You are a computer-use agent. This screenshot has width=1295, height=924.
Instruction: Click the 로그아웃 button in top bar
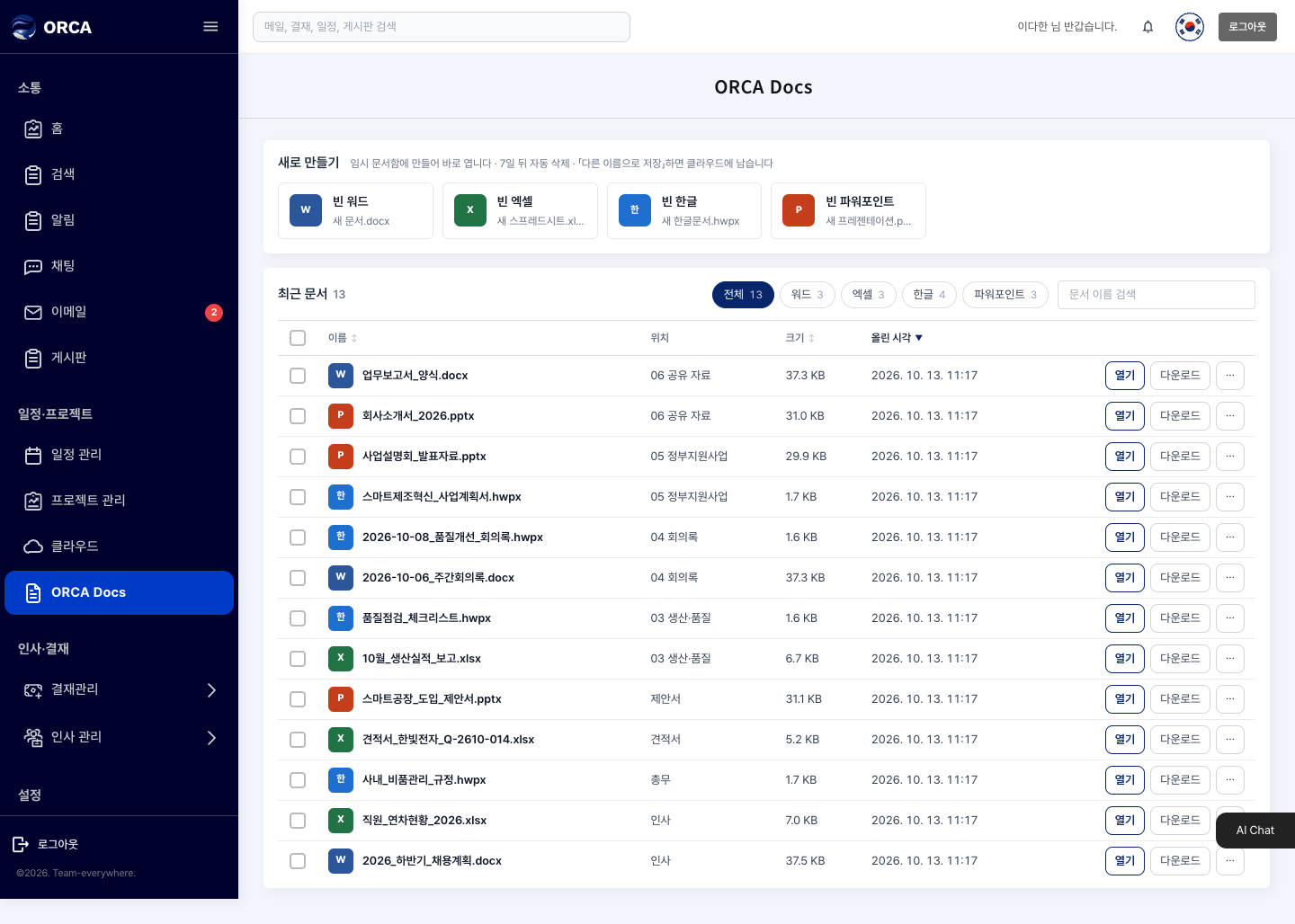tap(1247, 27)
